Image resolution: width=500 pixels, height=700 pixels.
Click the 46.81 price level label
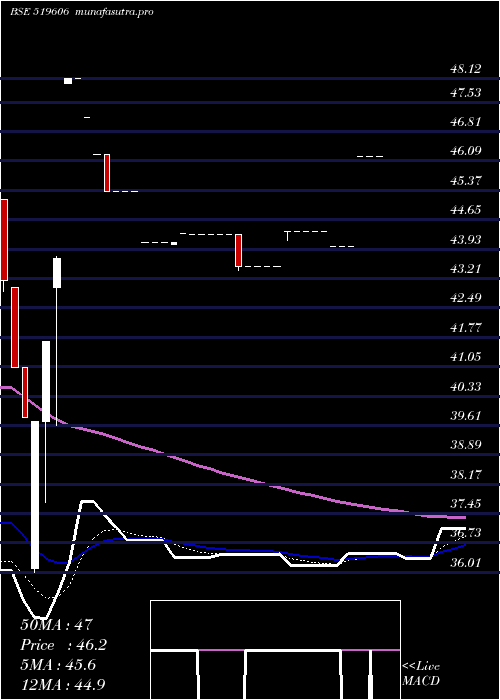tap(466, 121)
